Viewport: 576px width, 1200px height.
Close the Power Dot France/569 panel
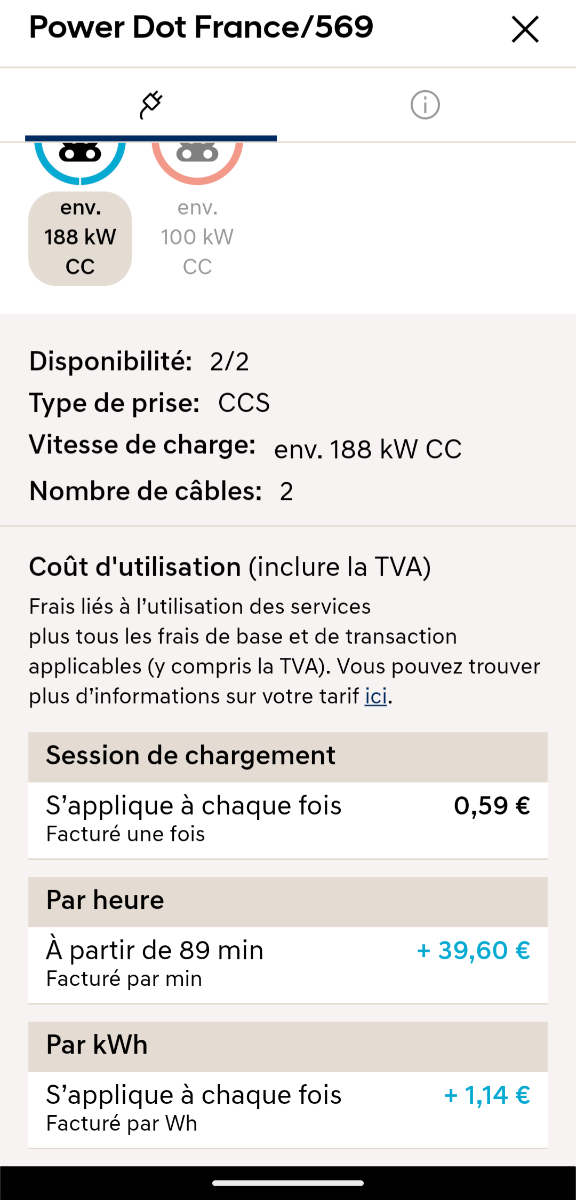[x=525, y=30]
